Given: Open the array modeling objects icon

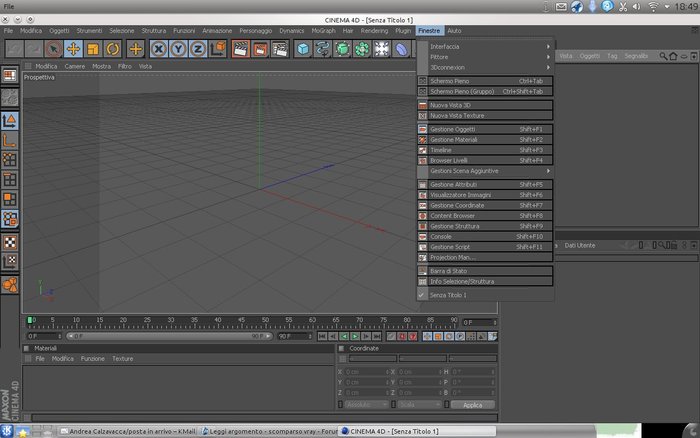Looking at the screenshot, I should (x=362, y=49).
